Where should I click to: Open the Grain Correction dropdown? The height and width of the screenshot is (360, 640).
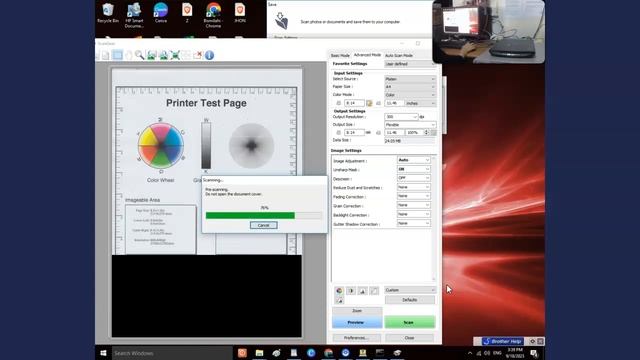click(414, 205)
